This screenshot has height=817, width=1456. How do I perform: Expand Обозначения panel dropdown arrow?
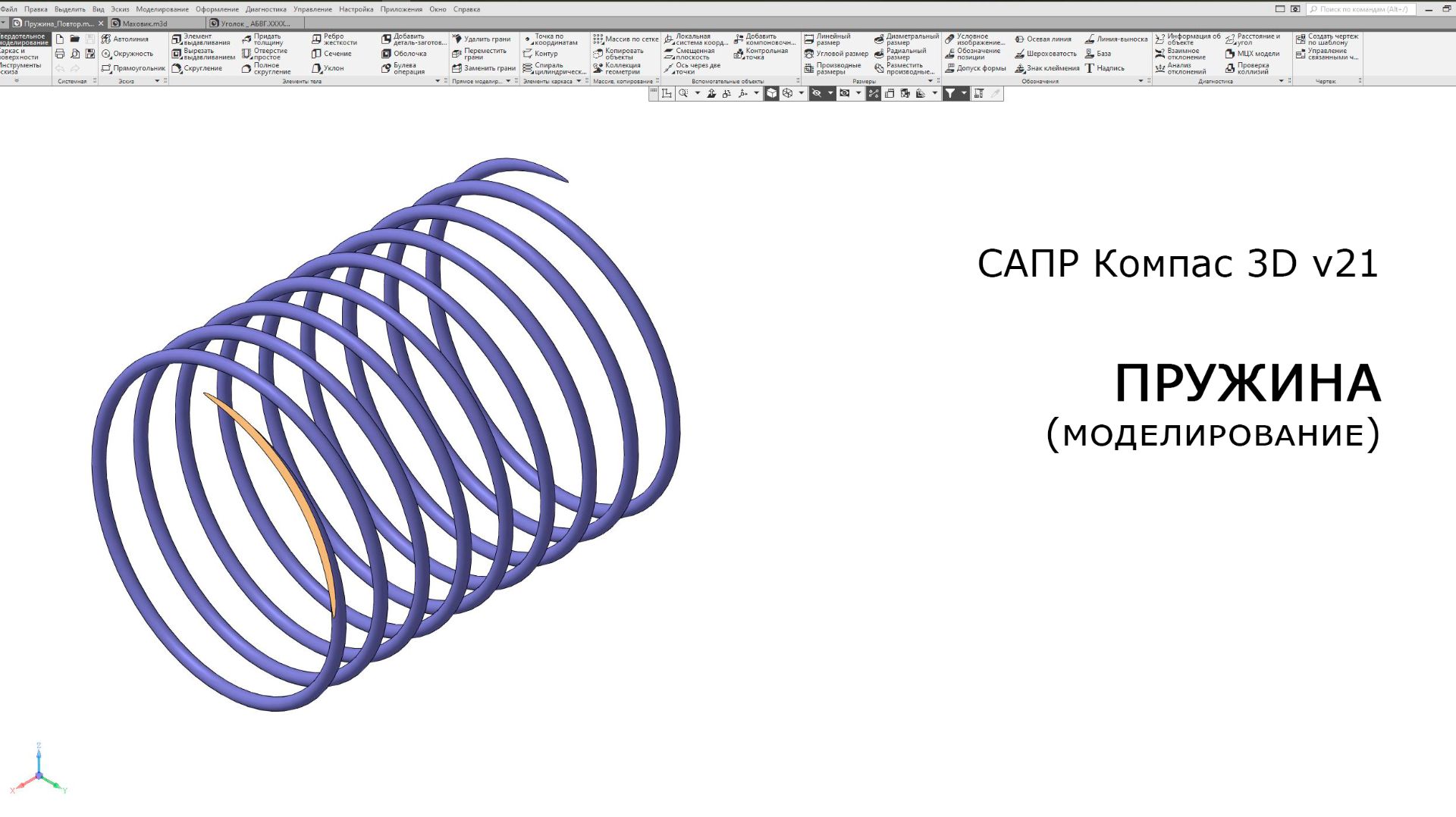pos(1141,81)
